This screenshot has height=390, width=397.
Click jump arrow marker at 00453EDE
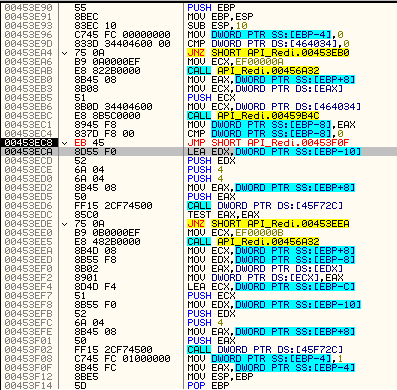65,224
